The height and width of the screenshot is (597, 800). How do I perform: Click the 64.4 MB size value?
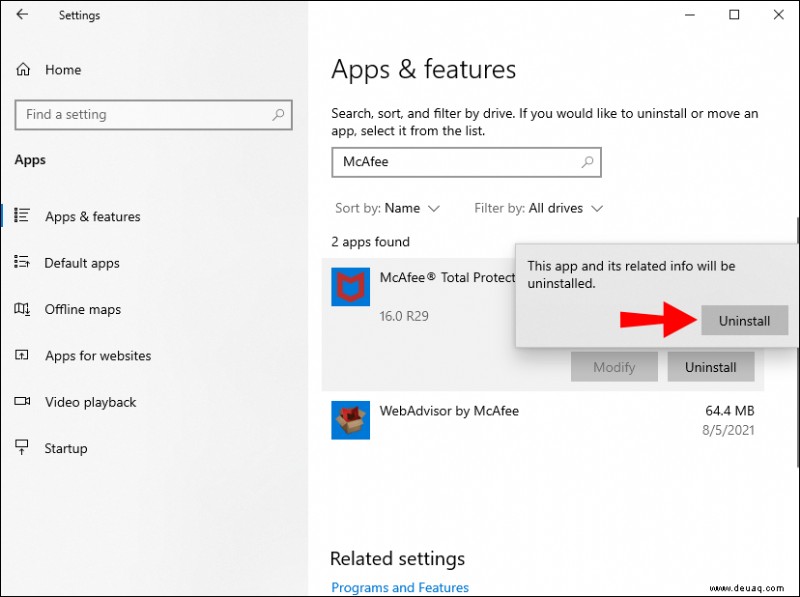click(x=730, y=410)
